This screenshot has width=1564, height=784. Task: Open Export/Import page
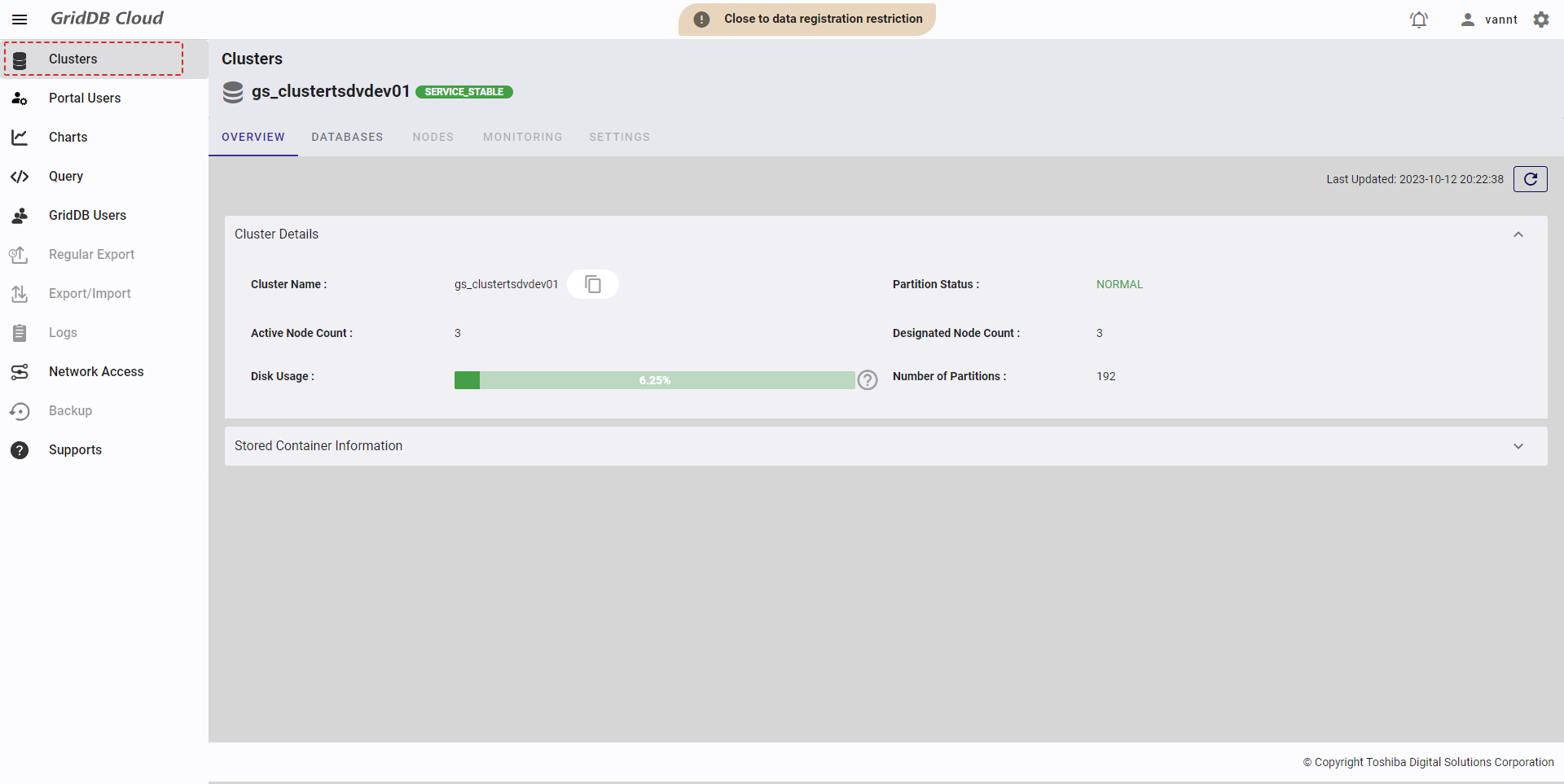tap(104, 293)
